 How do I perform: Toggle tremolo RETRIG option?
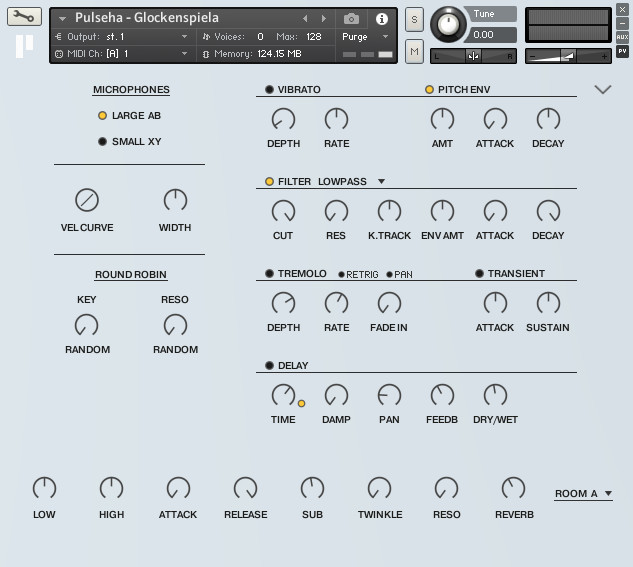click(x=342, y=275)
